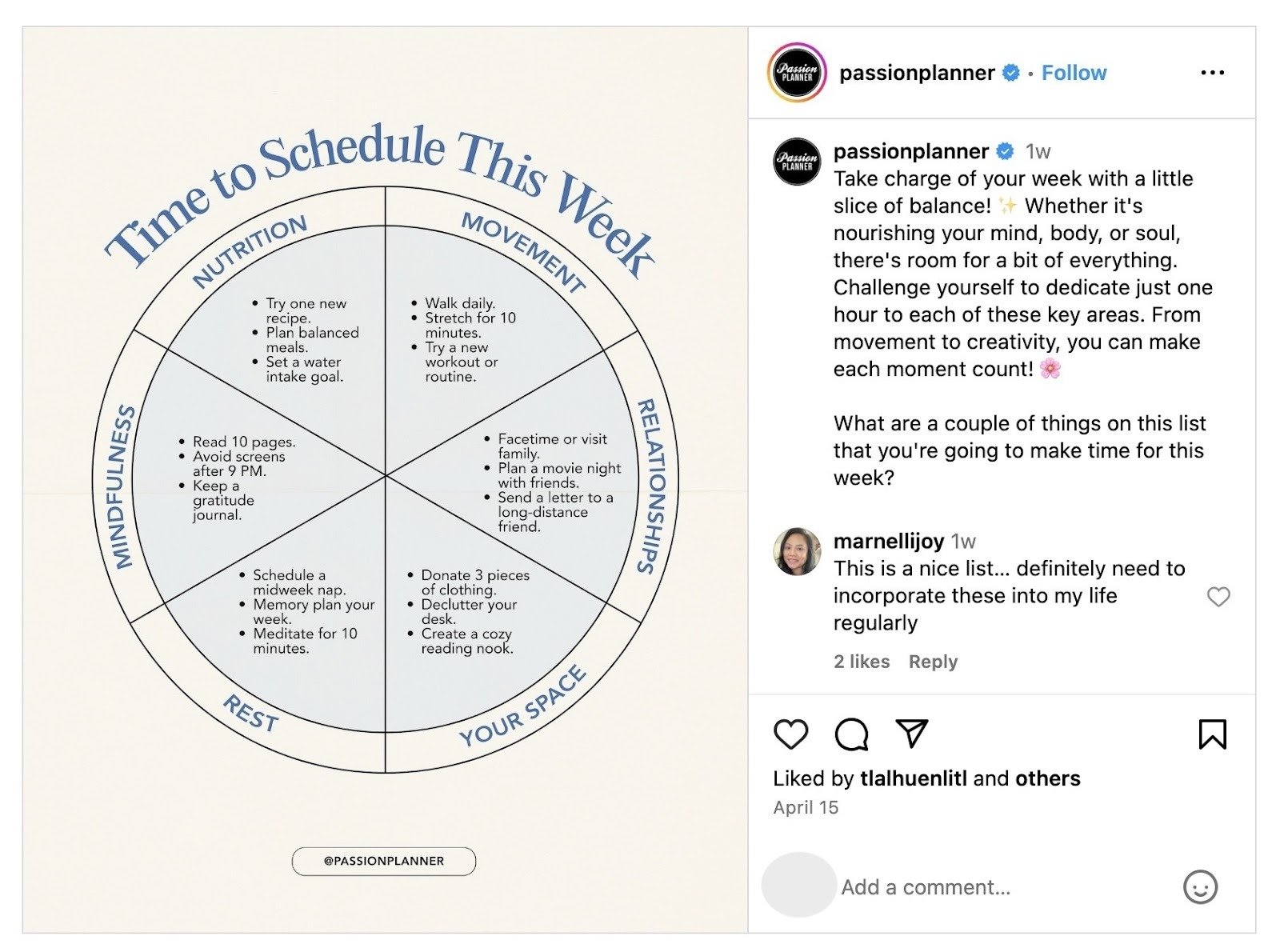Click "others" in the liked-by line
1280x952 pixels.
[x=1047, y=778]
